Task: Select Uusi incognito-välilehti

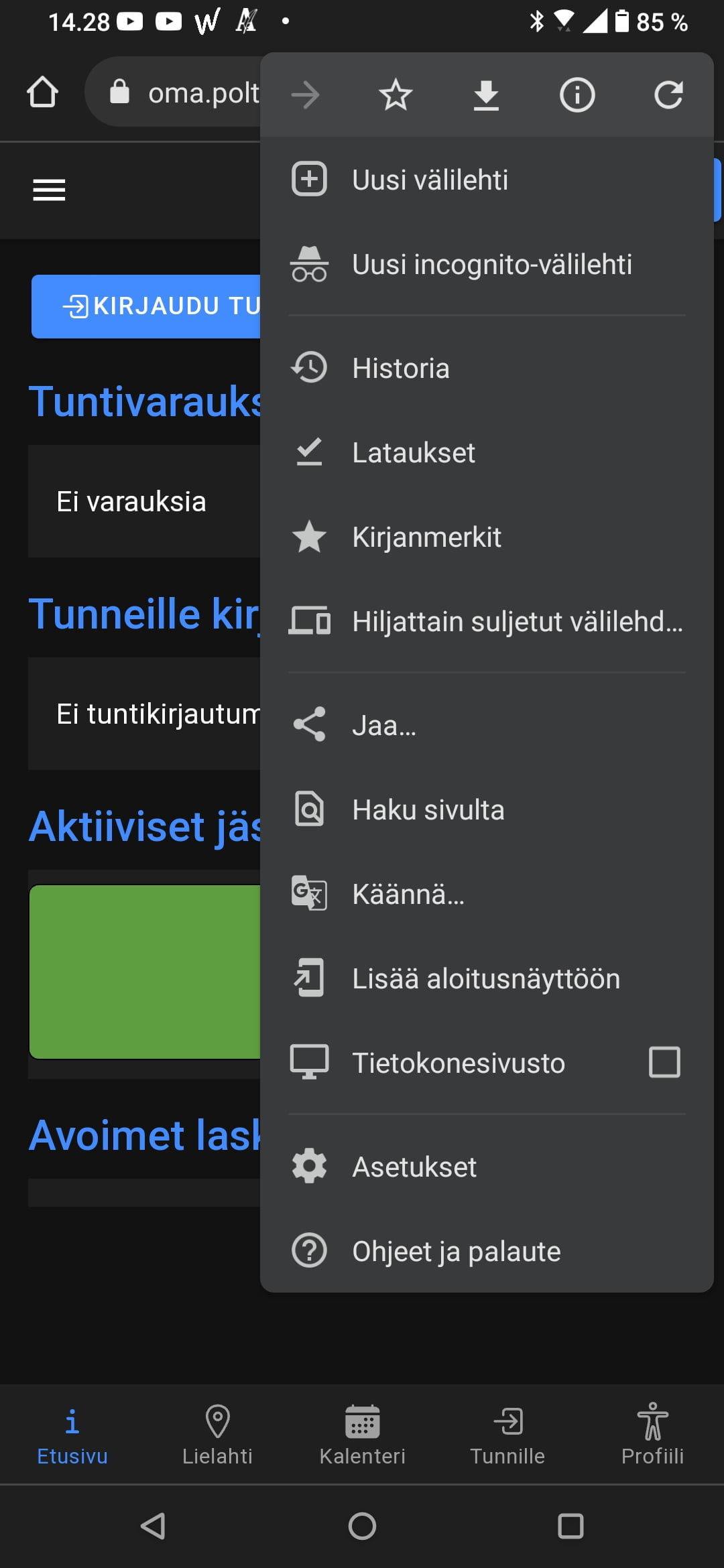Action: (x=491, y=264)
